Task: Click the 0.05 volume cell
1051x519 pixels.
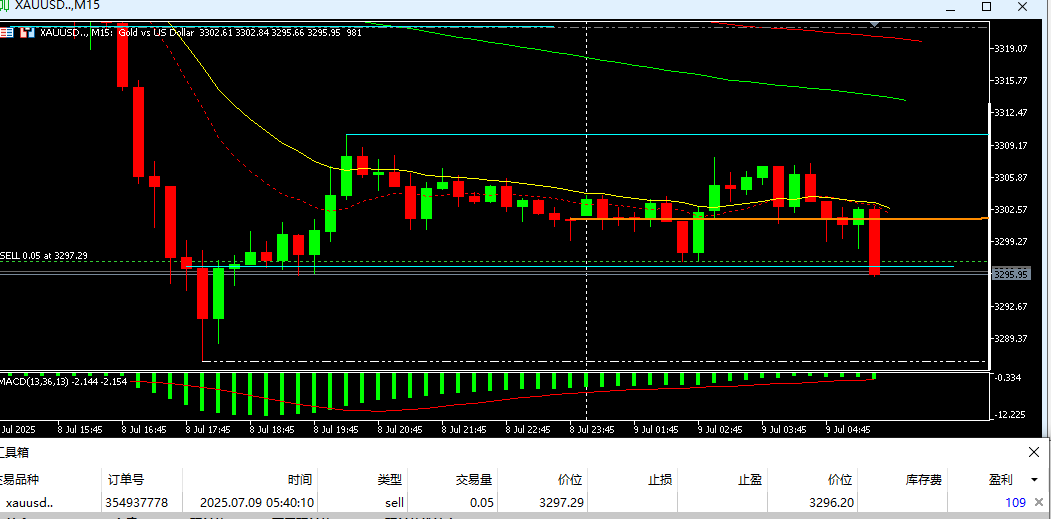Action: tap(481, 502)
